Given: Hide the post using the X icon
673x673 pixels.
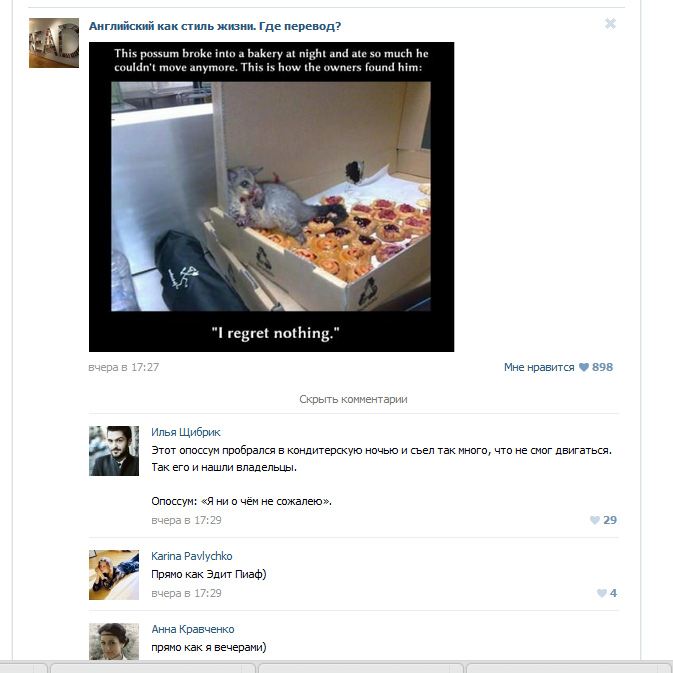Looking at the screenshot, I should point(610,24).
